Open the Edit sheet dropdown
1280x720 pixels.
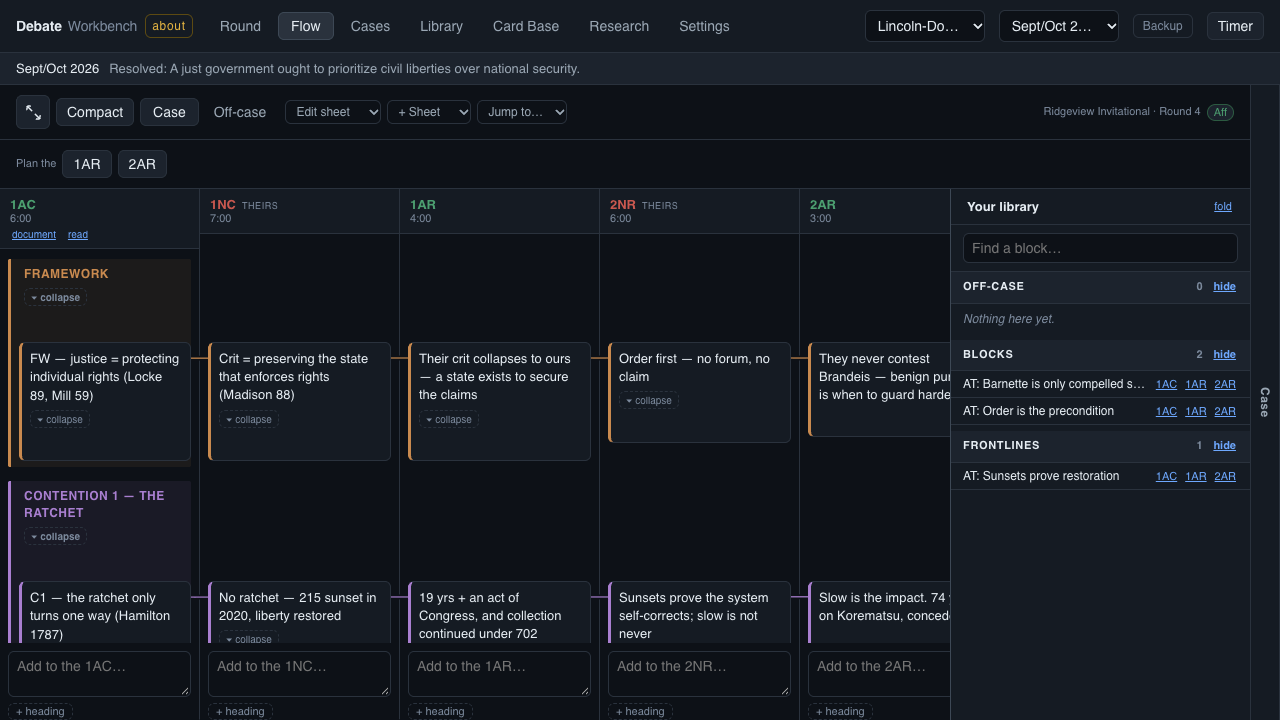[x=333, y=112]
